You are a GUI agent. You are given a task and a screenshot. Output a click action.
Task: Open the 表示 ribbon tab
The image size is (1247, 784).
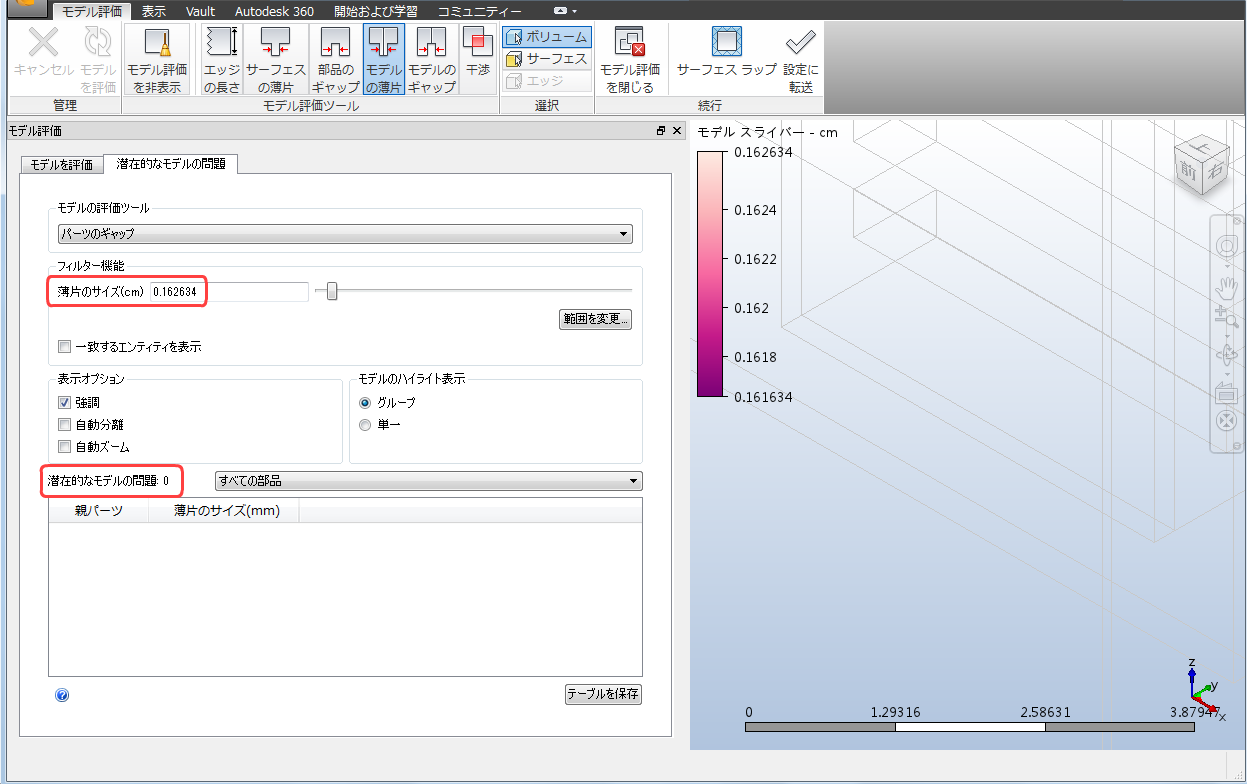153,12
